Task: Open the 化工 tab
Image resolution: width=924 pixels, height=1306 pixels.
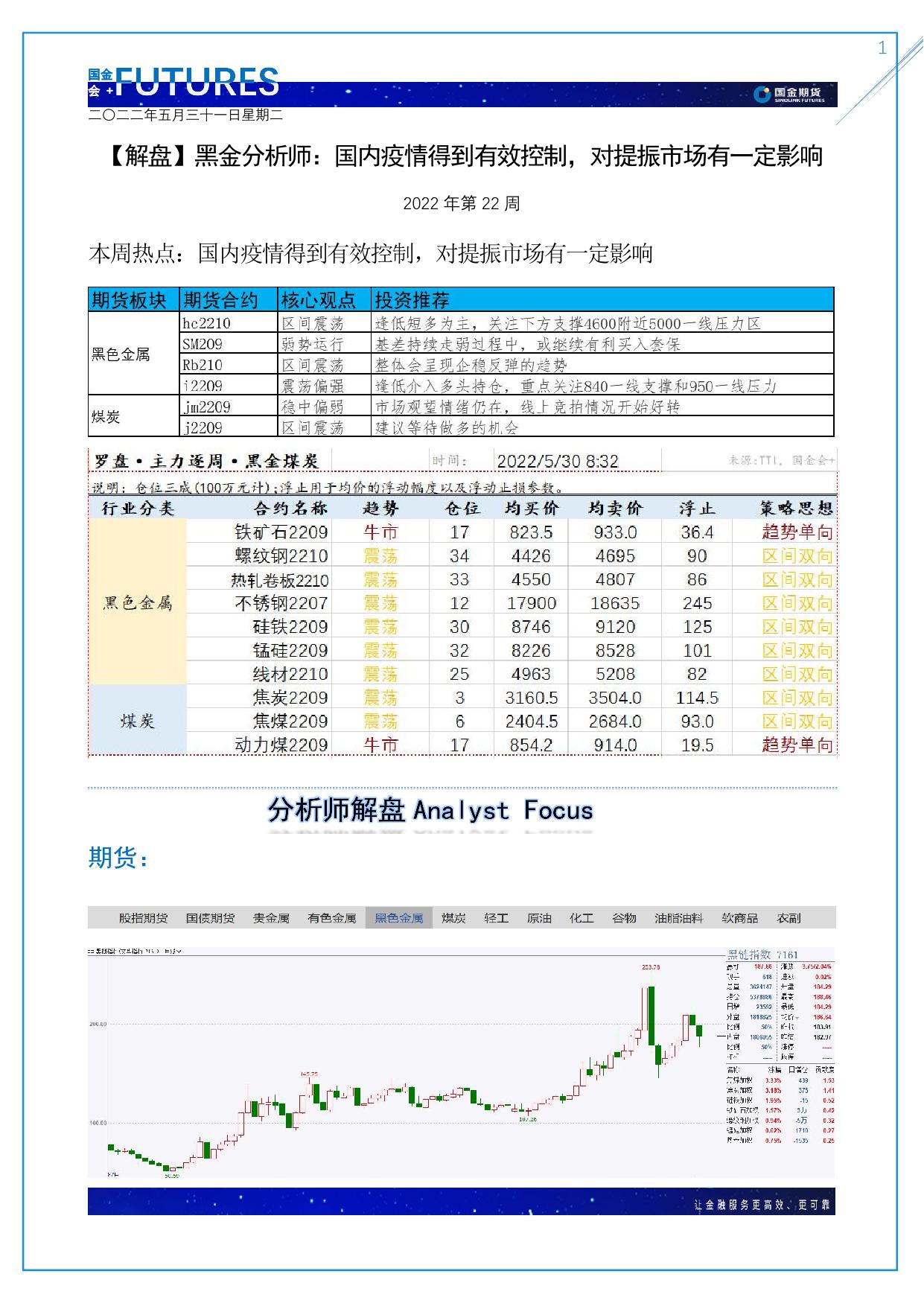Action: pyautogui.click(x=582, y=918)
